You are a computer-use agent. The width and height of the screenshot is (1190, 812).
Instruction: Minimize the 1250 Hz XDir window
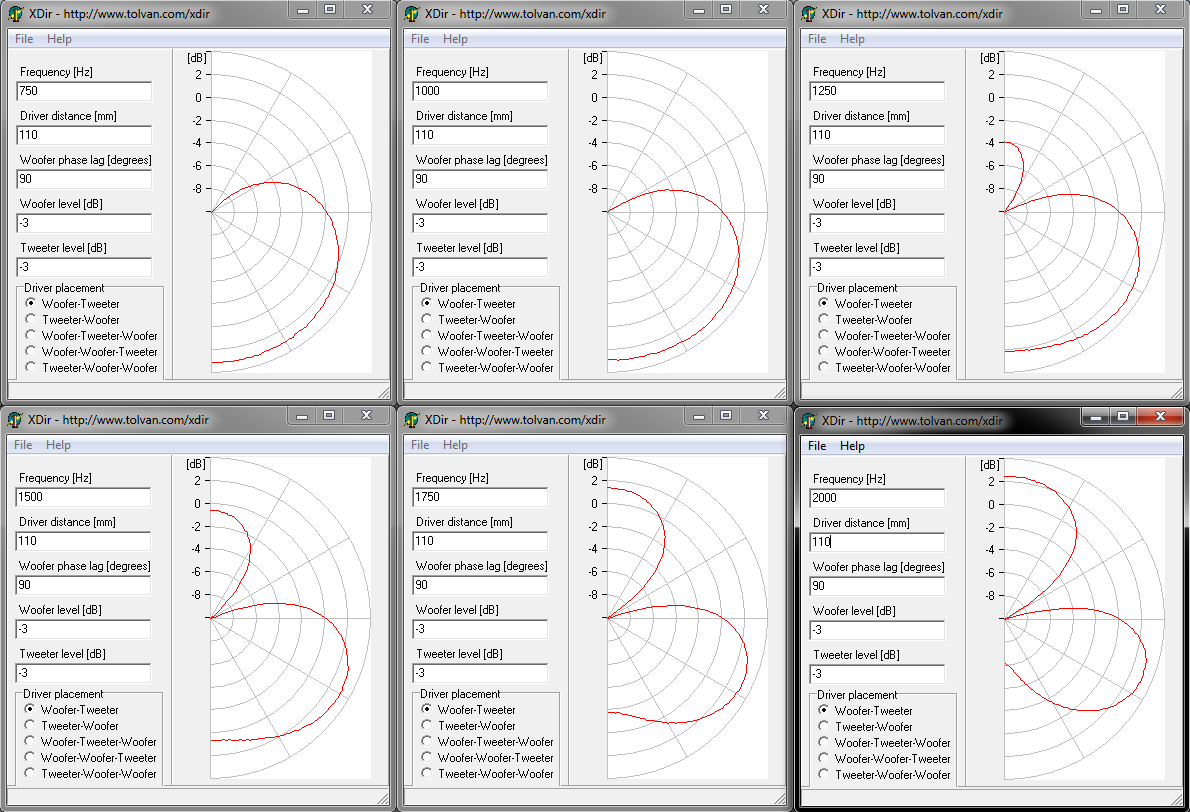coord(1096,10)
